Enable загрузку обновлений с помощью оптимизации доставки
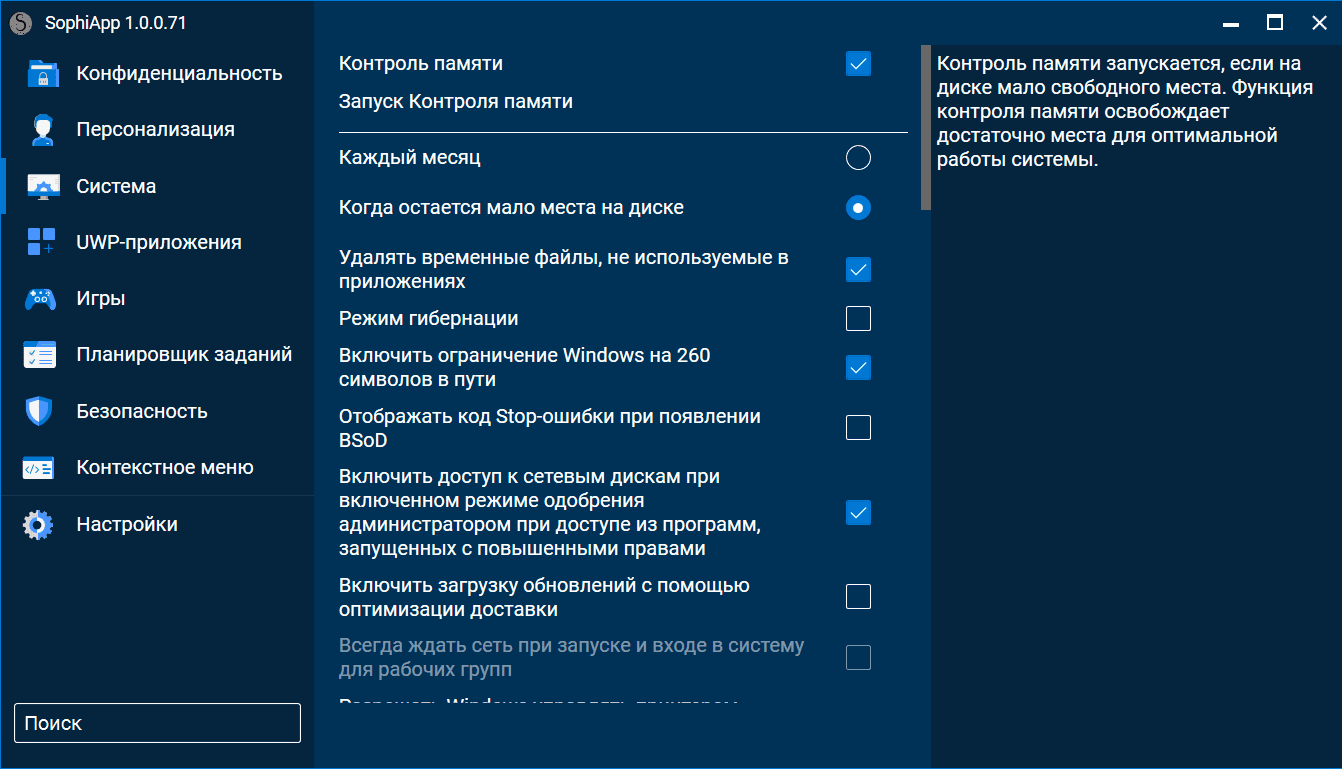Viewport: 1342px width, 769px height. (x=858, y=597)
